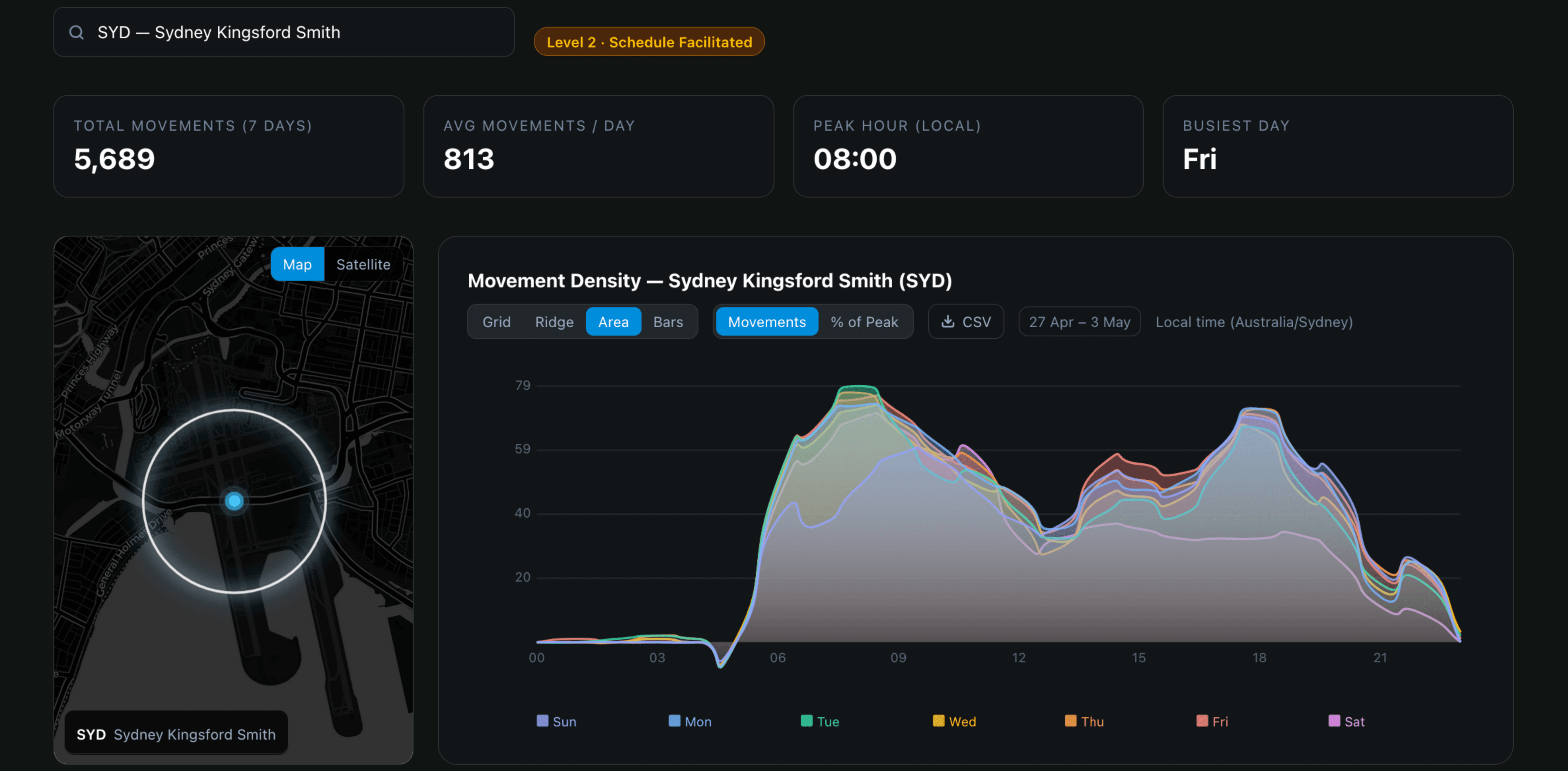Download the CSV export

pos(965,322)
